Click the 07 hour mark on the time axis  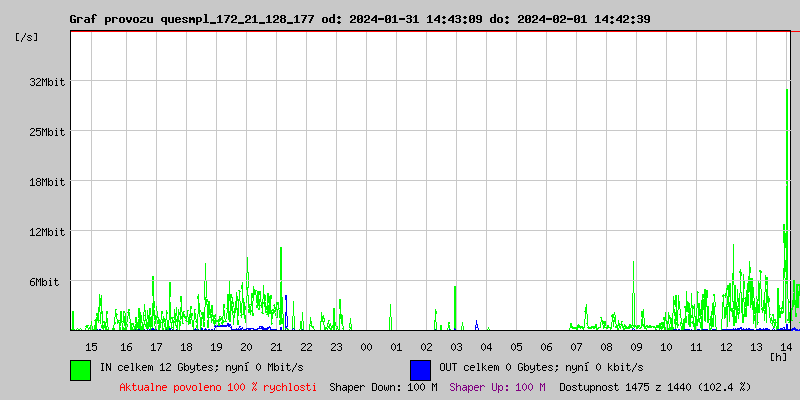point(576,346)
